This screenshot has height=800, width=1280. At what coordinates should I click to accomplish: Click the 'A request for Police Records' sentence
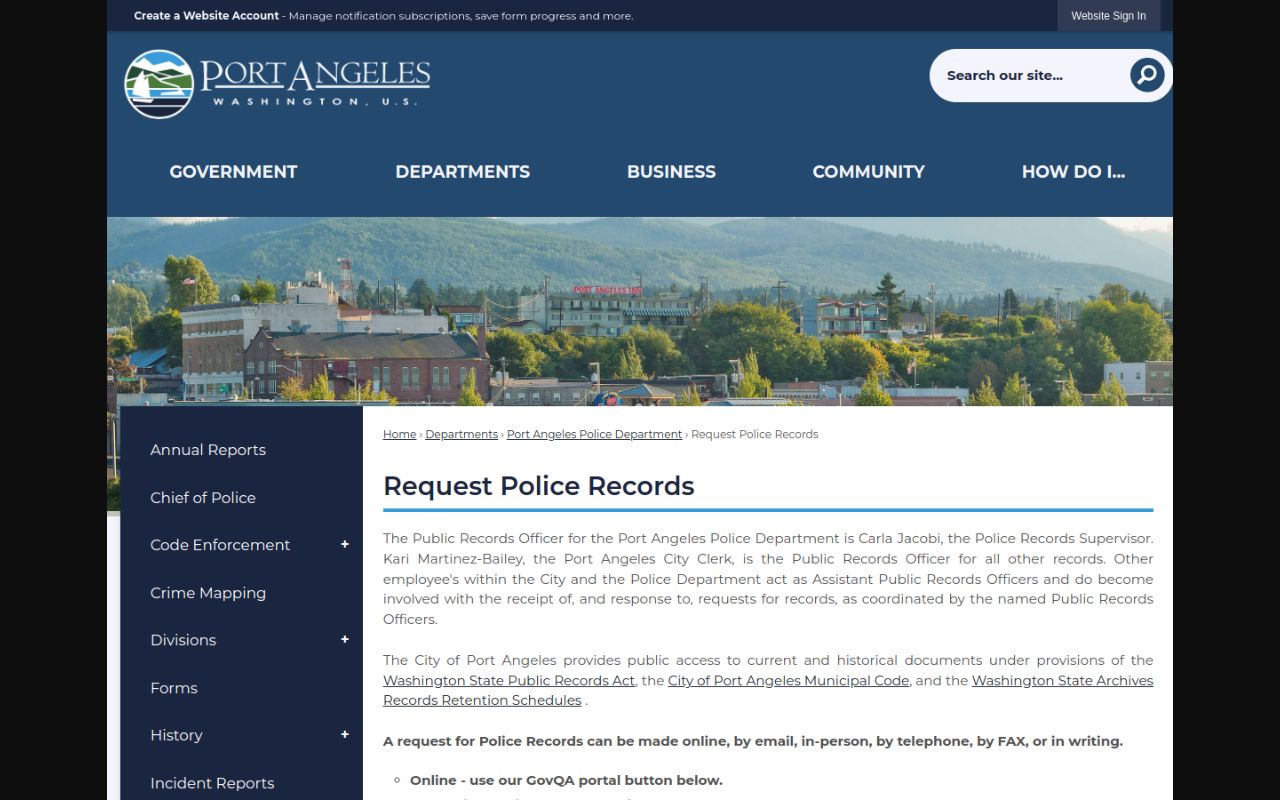[x=753, y=741]
